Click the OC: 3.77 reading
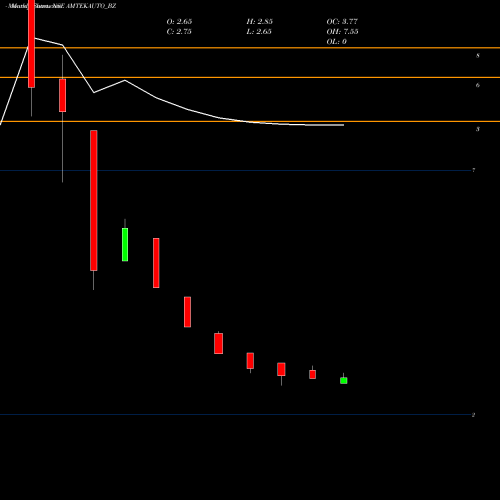500x500 pixels. click(x=342, y=21)
